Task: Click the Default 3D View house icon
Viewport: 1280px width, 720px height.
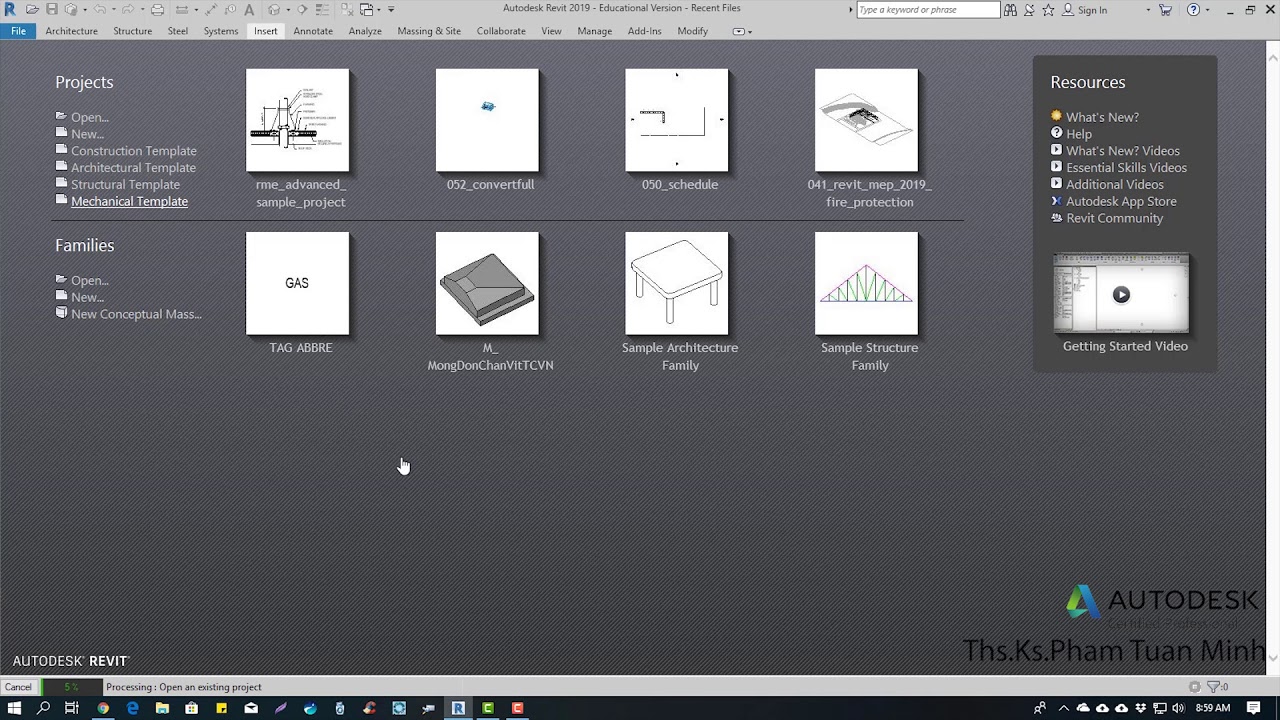Action: point(273,10)
